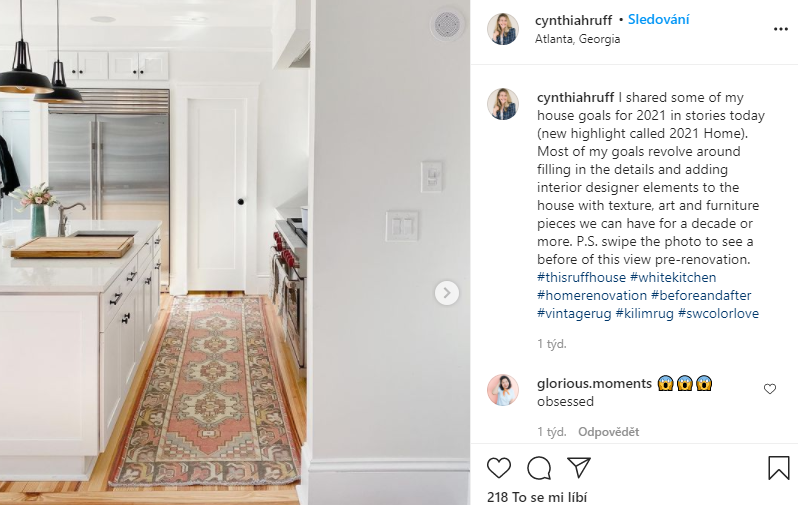Image resolution: width=798 pixels, height=505 pixels.
Task: Open comments via the speech bubble icon
Action: coord(539,468)
